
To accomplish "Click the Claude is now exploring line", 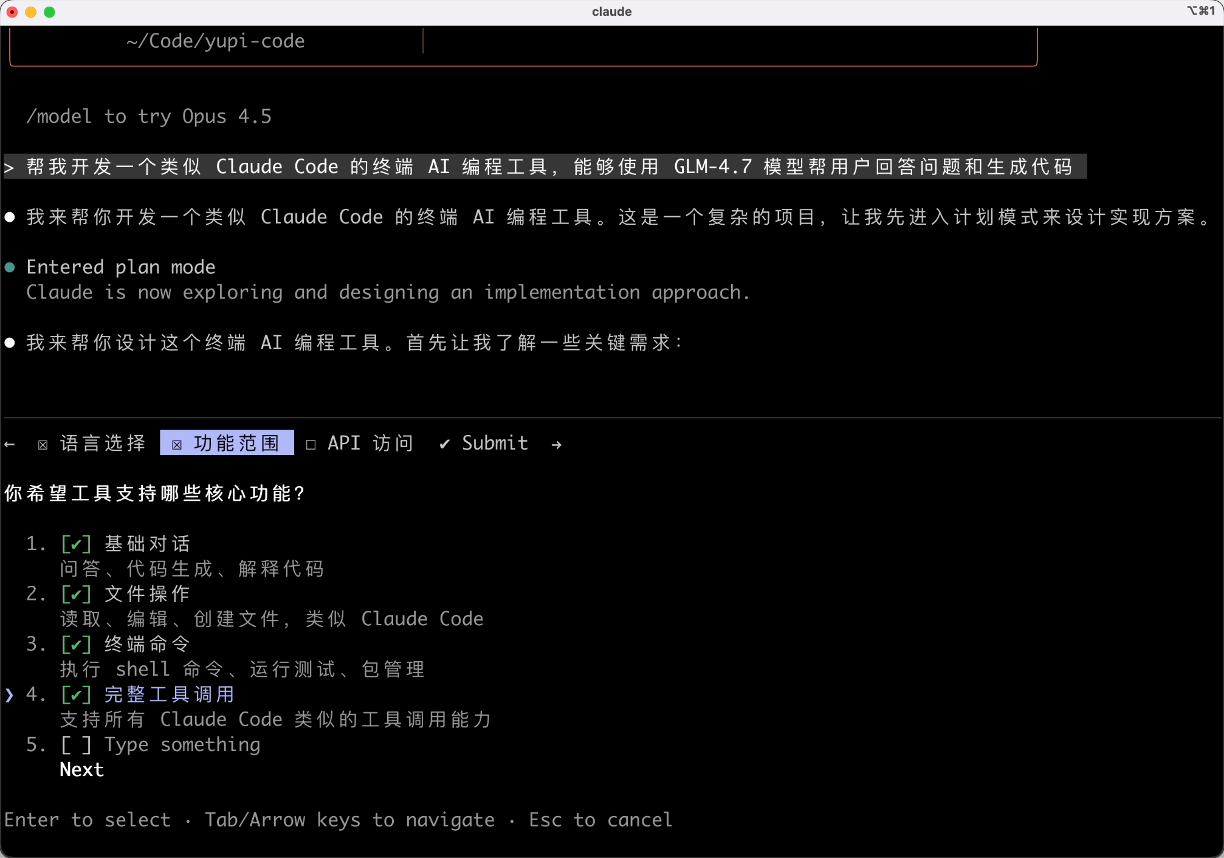I will [x=388, y=292].
